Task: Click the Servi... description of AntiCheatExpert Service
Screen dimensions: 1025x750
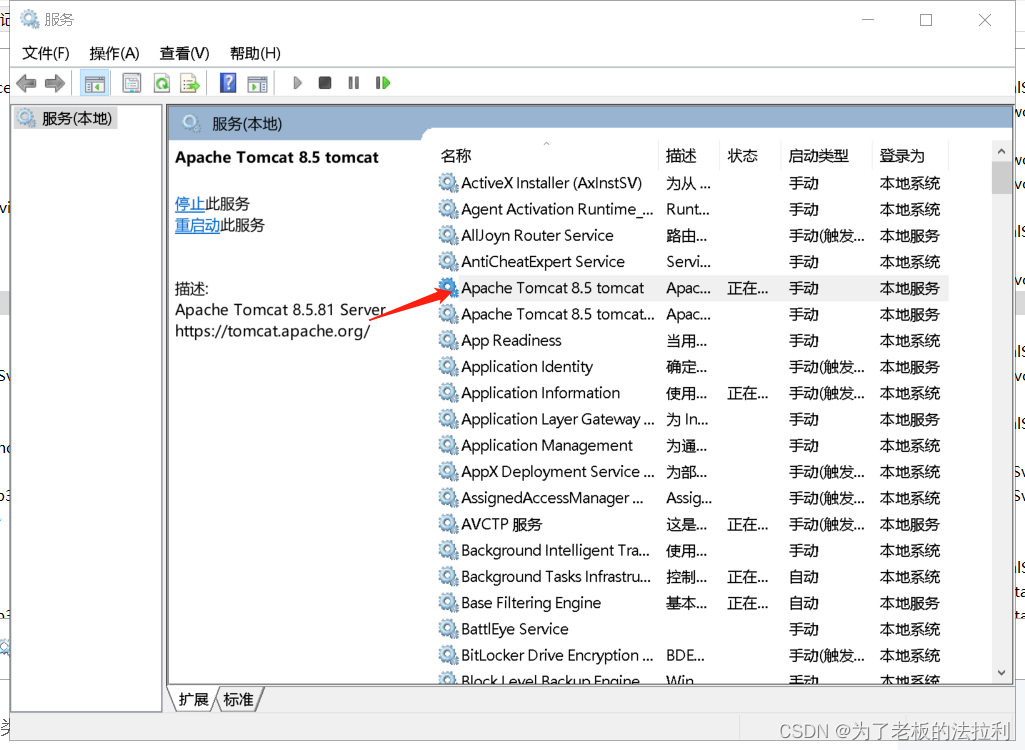Action: (688, 261)
